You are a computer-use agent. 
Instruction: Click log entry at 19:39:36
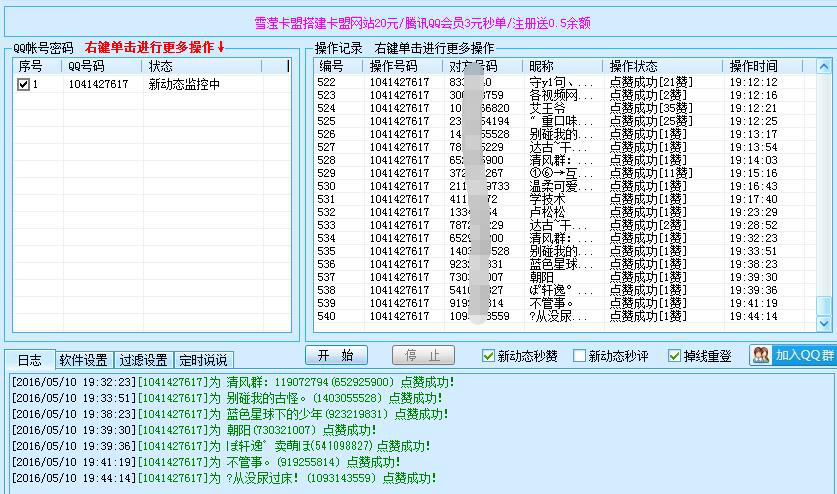(x=221, y=446)
